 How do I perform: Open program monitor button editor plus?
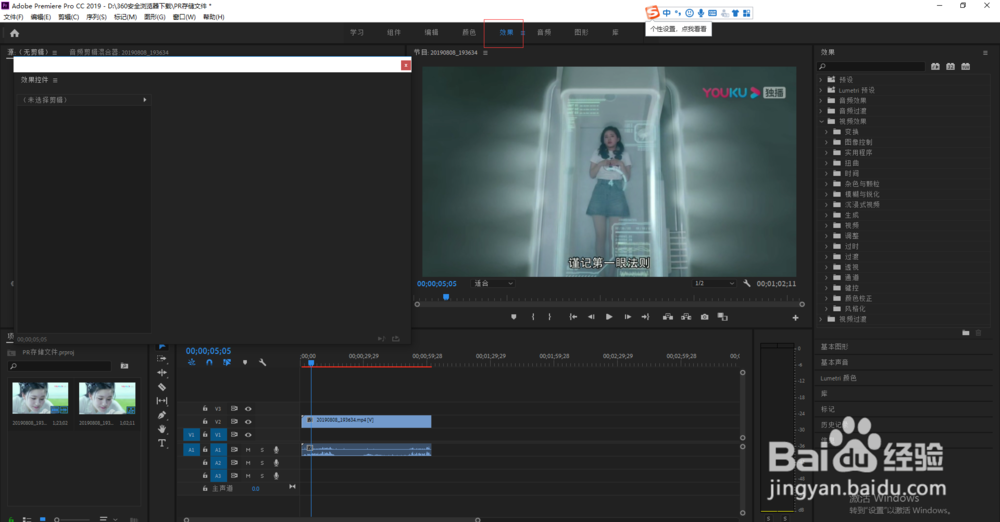795,318
